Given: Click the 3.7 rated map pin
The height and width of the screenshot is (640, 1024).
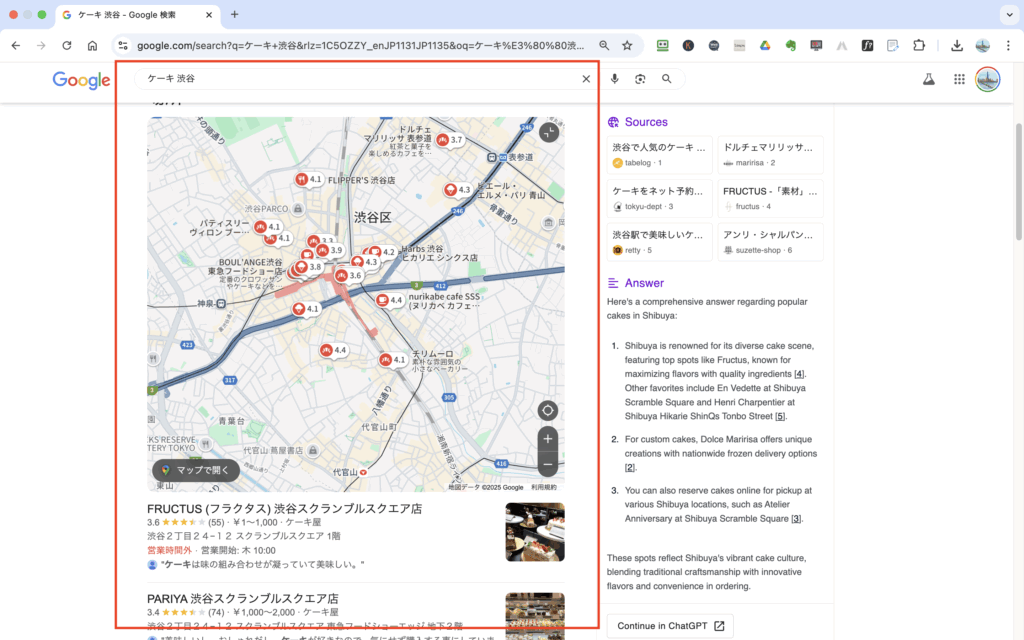Looking at the screenshot, I should 449,140.
